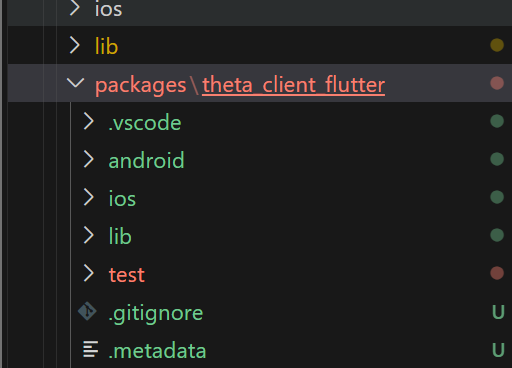Click the green status dot next to android

[x=497, y=159]
